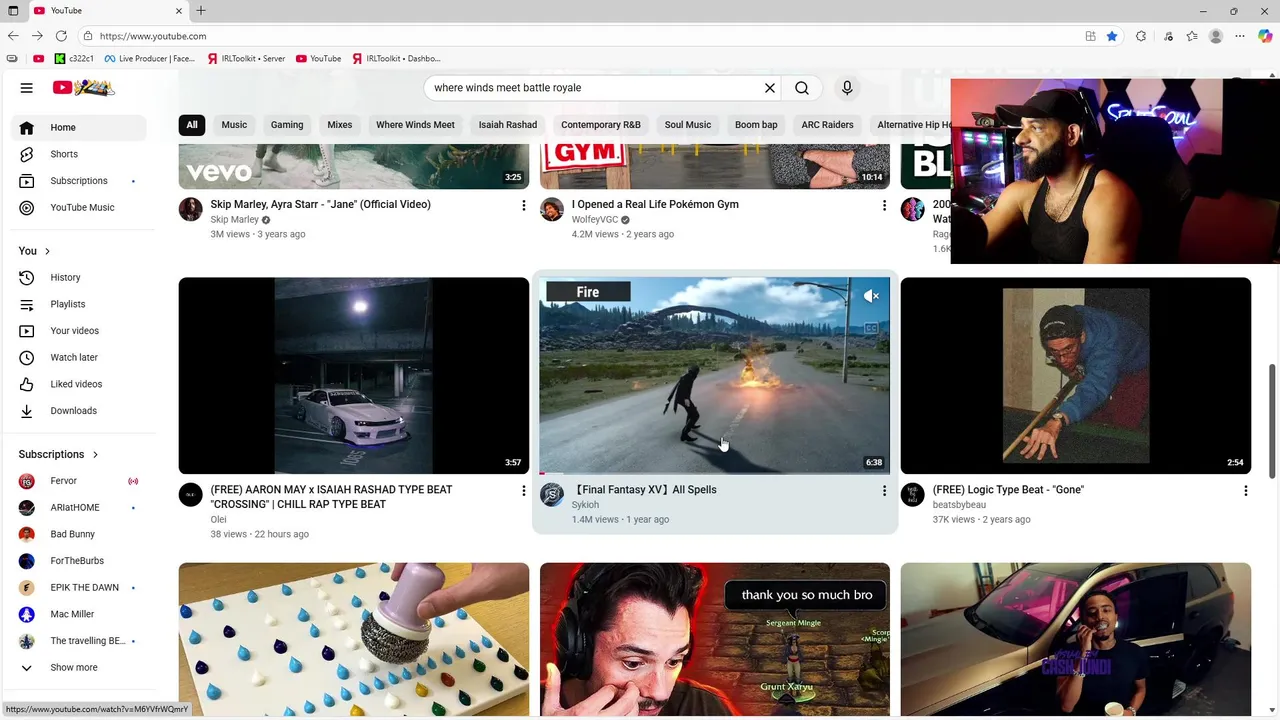Expand the You section
Screen dimensions: 1280x720
click(x=34, y=251)
